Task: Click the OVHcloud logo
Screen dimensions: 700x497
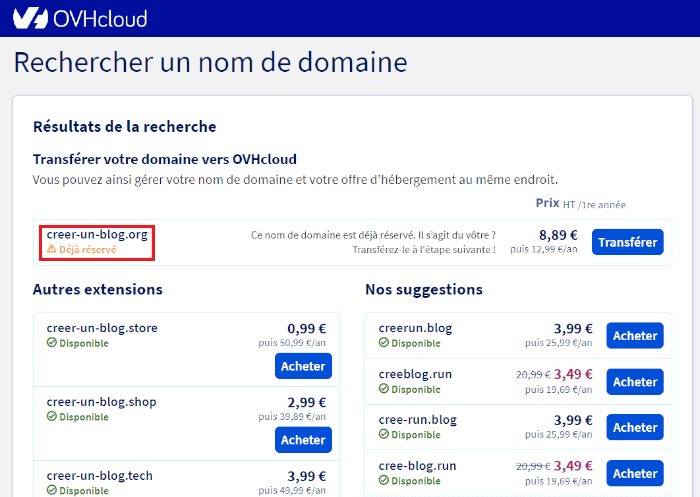Action: [80, 18]
